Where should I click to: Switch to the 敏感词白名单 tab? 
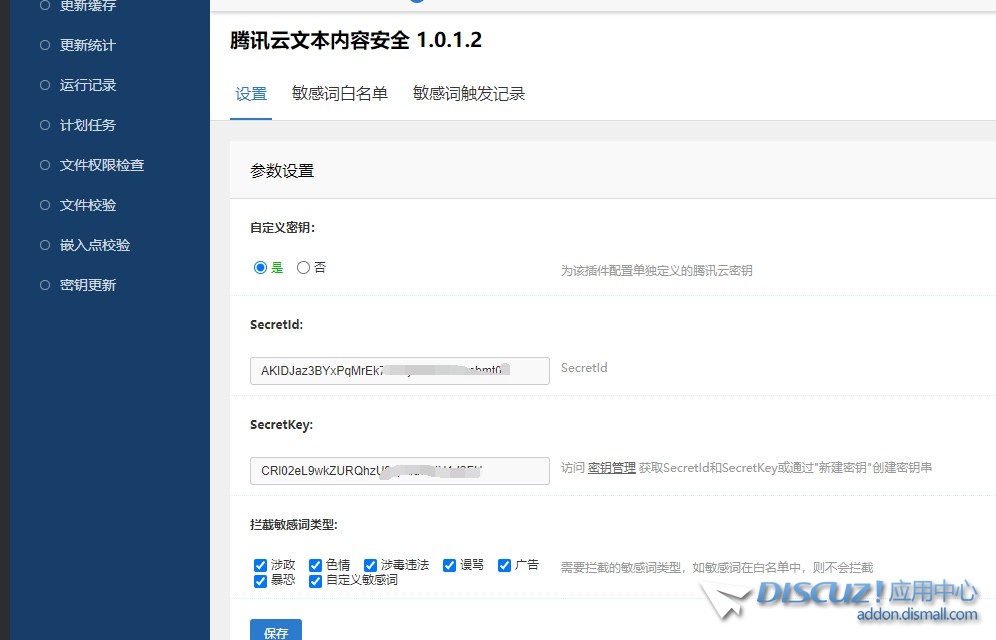(340, 93)
